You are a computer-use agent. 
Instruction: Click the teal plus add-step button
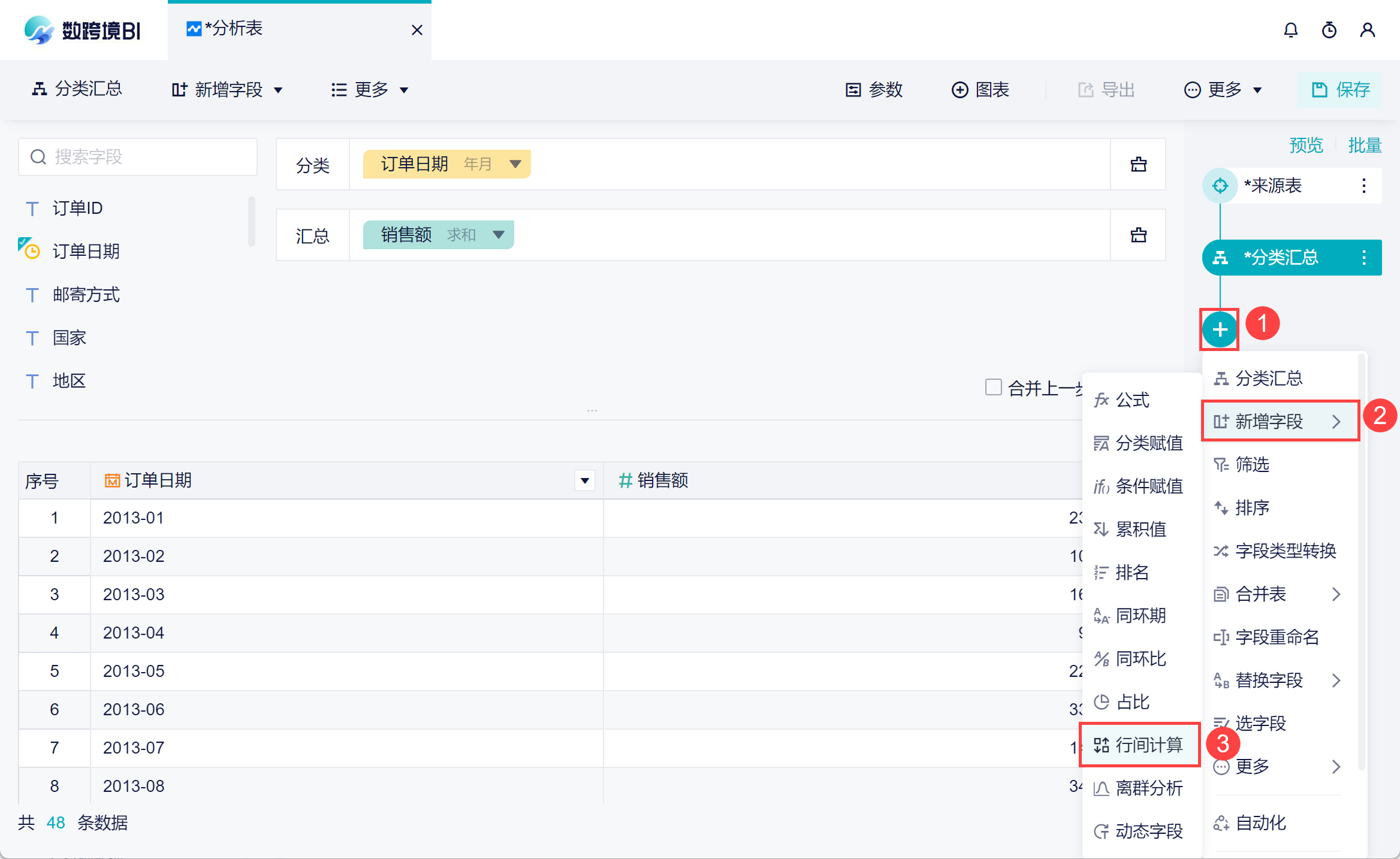[x=1220, y=329]
